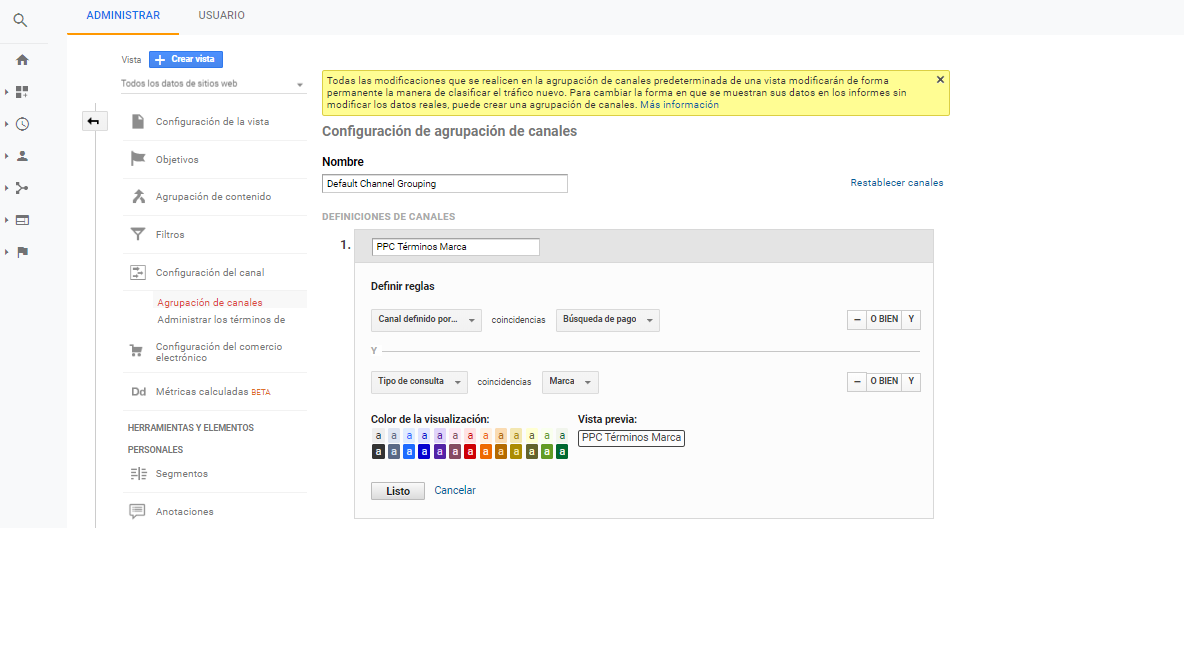Image resolution: width=1184 pixels, height=648 pixels.
Task: Open the search magnifier icon
Action: pos(20,20)
